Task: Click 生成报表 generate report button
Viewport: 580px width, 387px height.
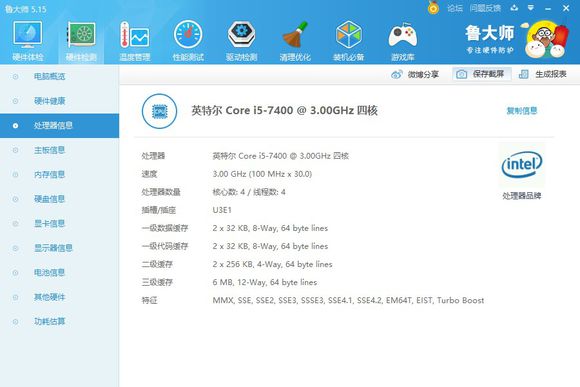Action: (542, 74)
